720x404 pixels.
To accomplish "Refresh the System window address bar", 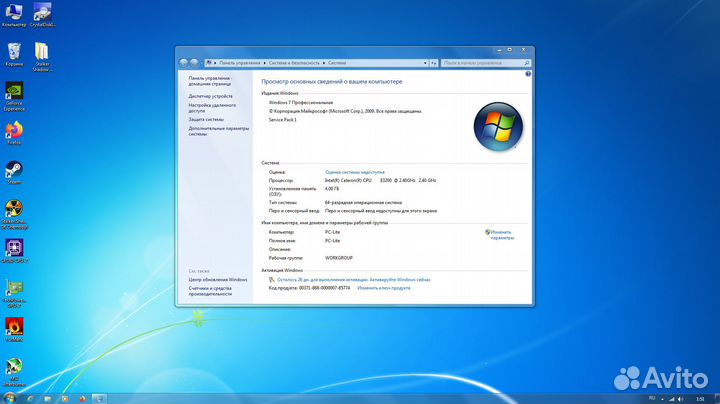I will (x=433, y=63).
